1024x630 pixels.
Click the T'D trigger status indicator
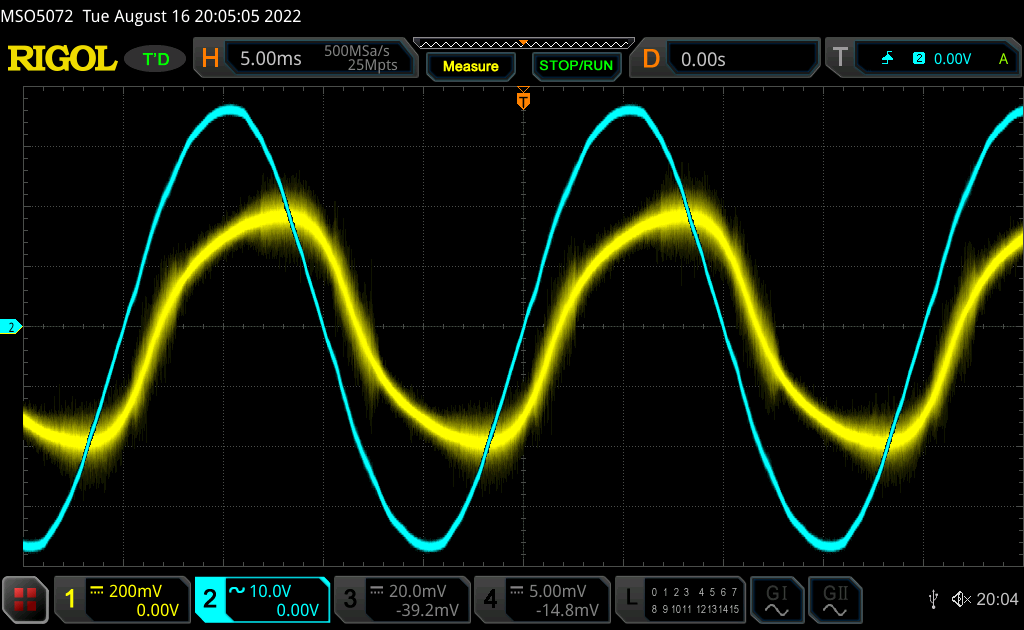(x=155, y=59)
